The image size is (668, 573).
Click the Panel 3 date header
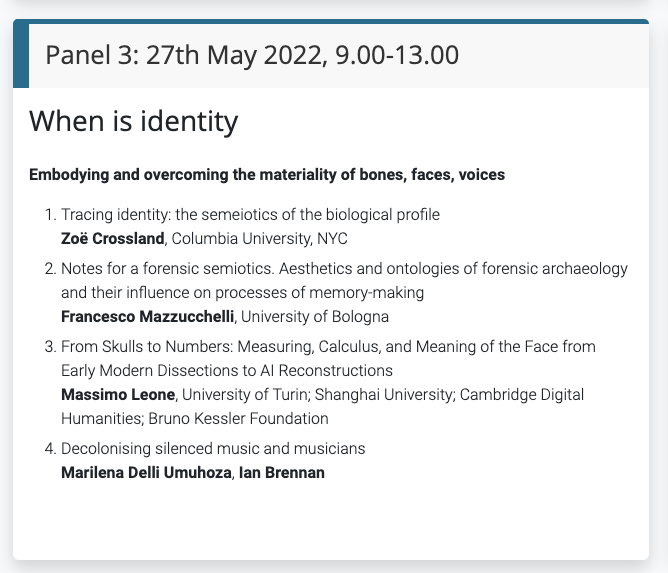[252, 55]
